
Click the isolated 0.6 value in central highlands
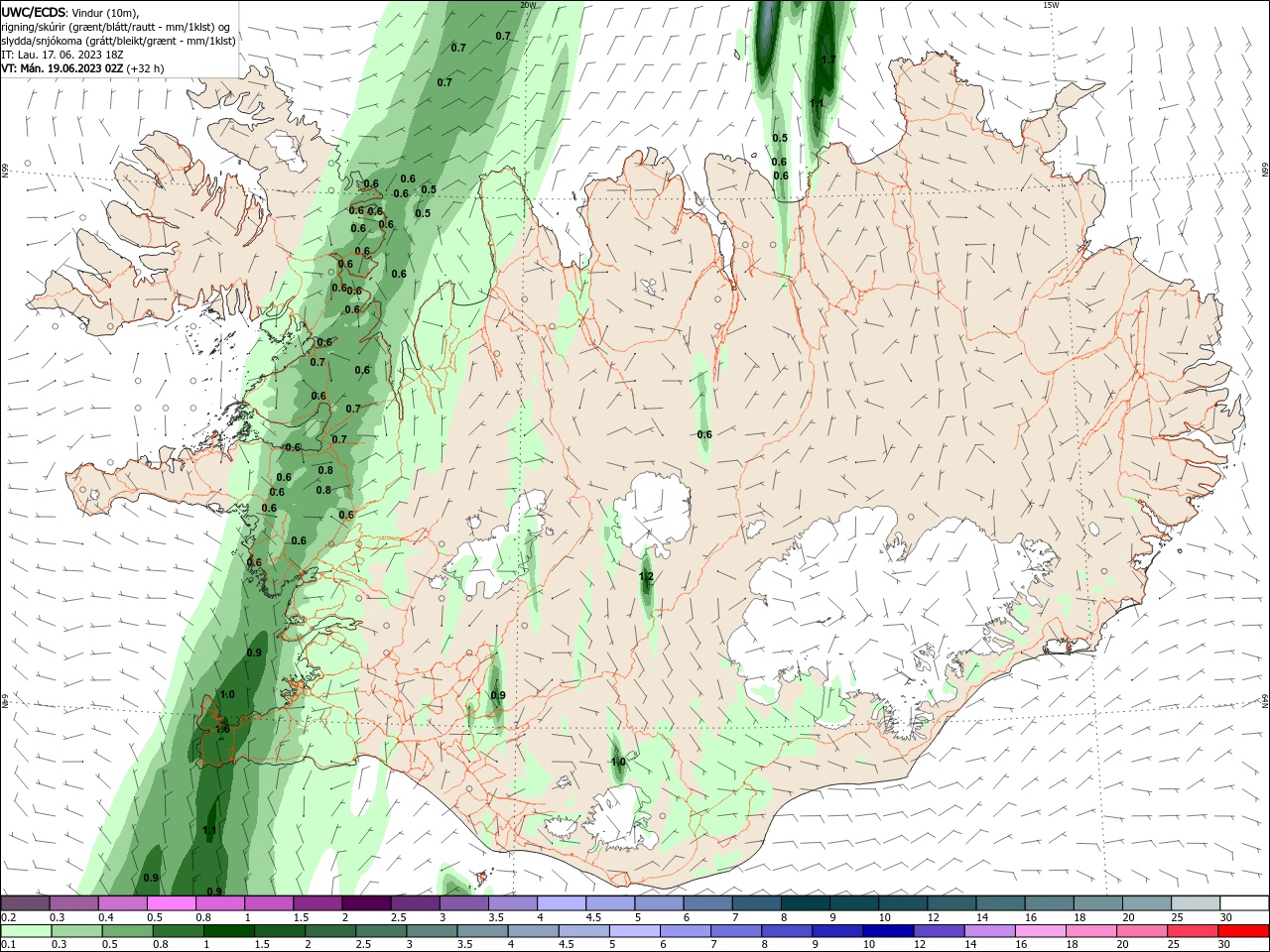click(x=704, y=434)
